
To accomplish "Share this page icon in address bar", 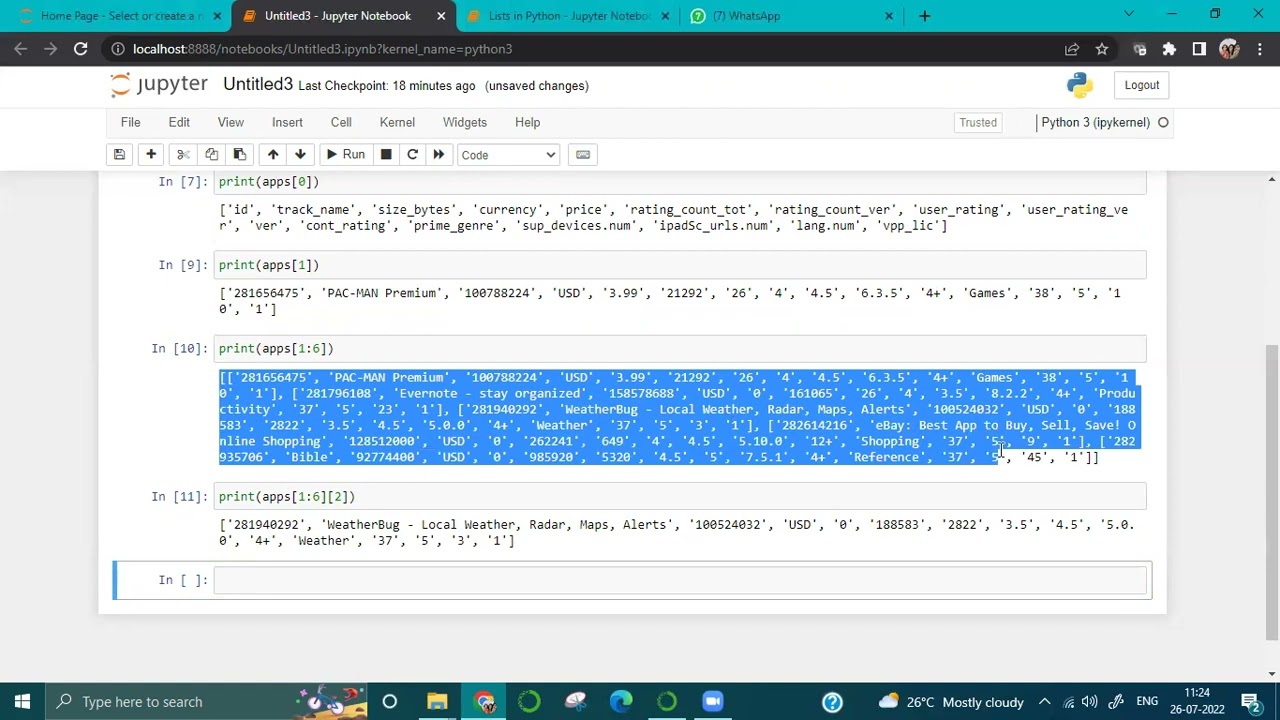I will click(1071, 49).
